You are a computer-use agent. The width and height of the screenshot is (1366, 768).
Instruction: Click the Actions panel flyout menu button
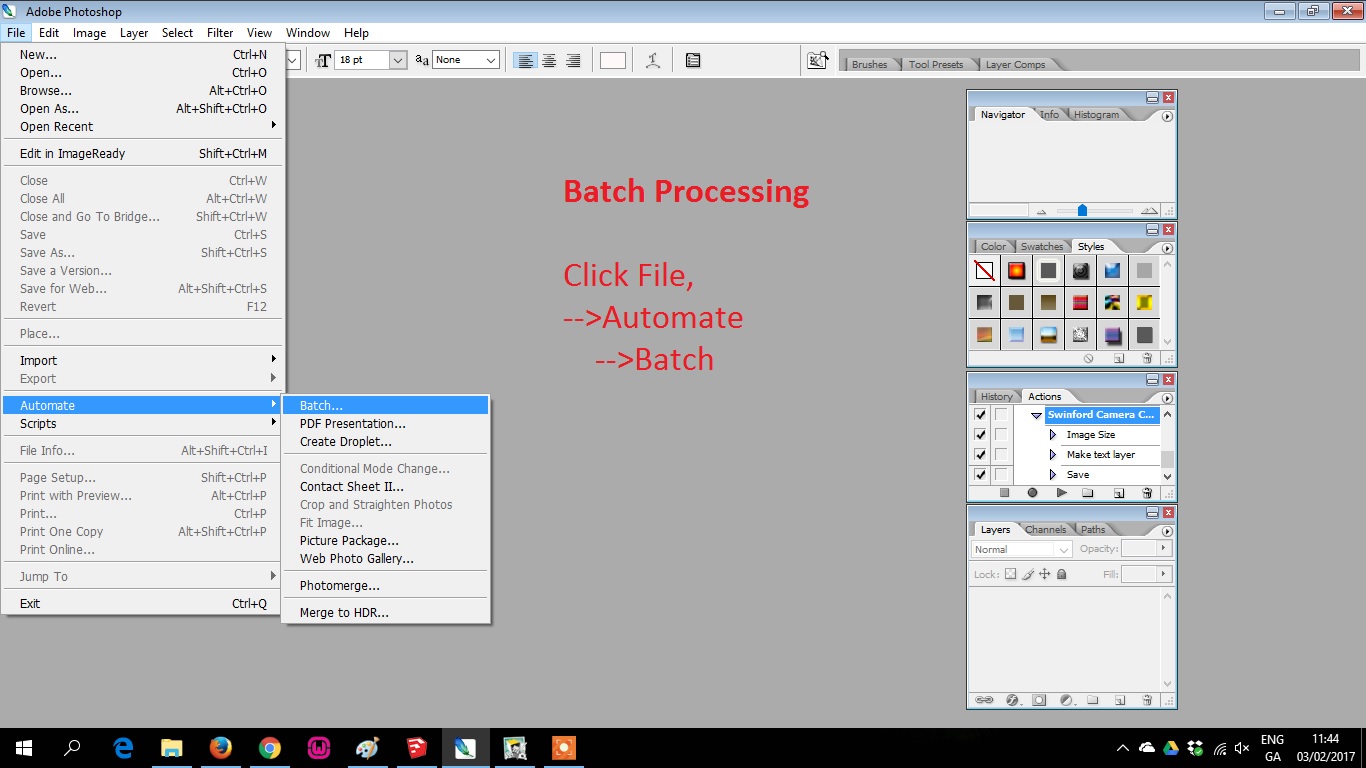coord(1167,398)
